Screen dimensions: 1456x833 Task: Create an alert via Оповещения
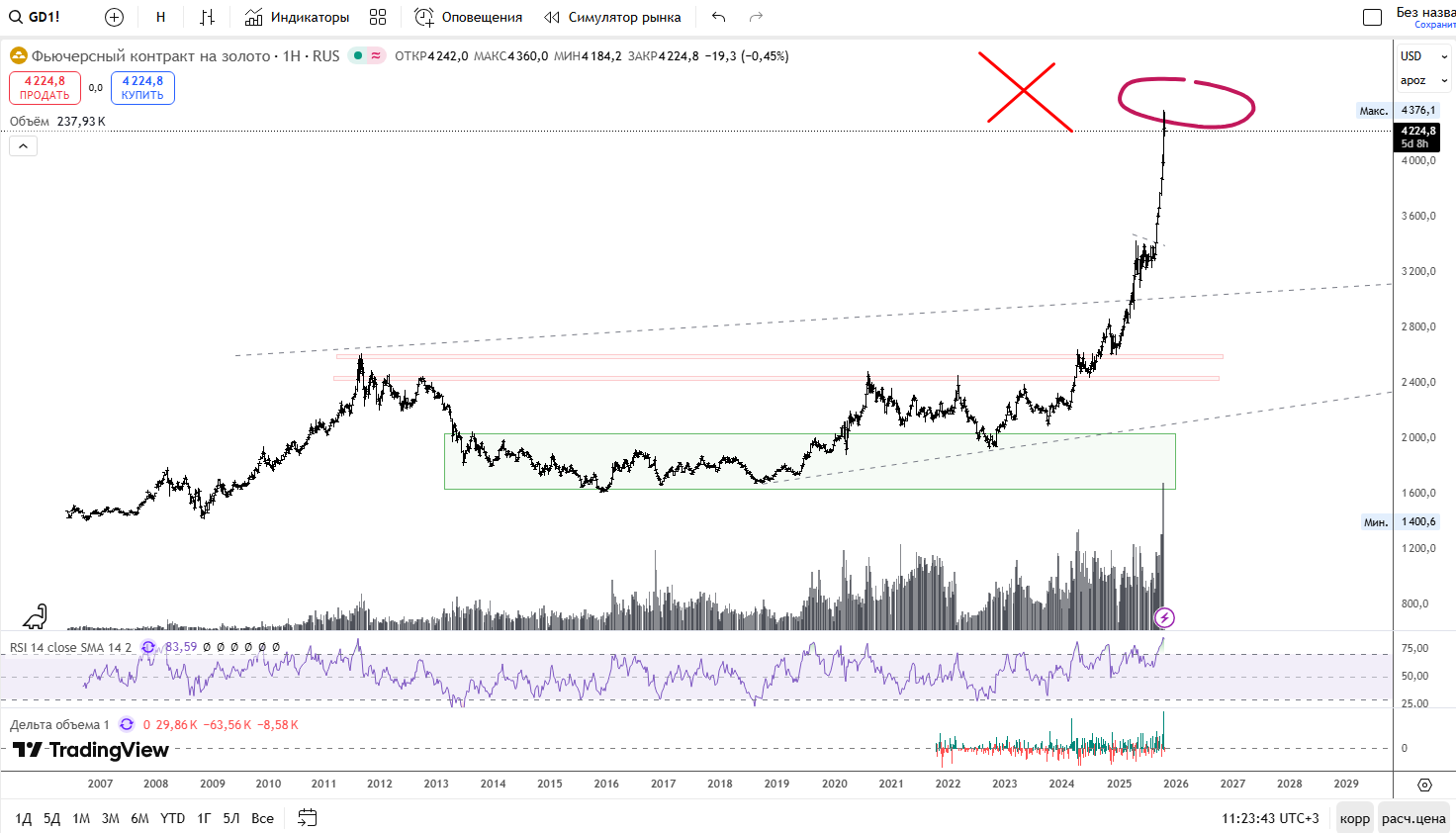[x=468, y=17]
